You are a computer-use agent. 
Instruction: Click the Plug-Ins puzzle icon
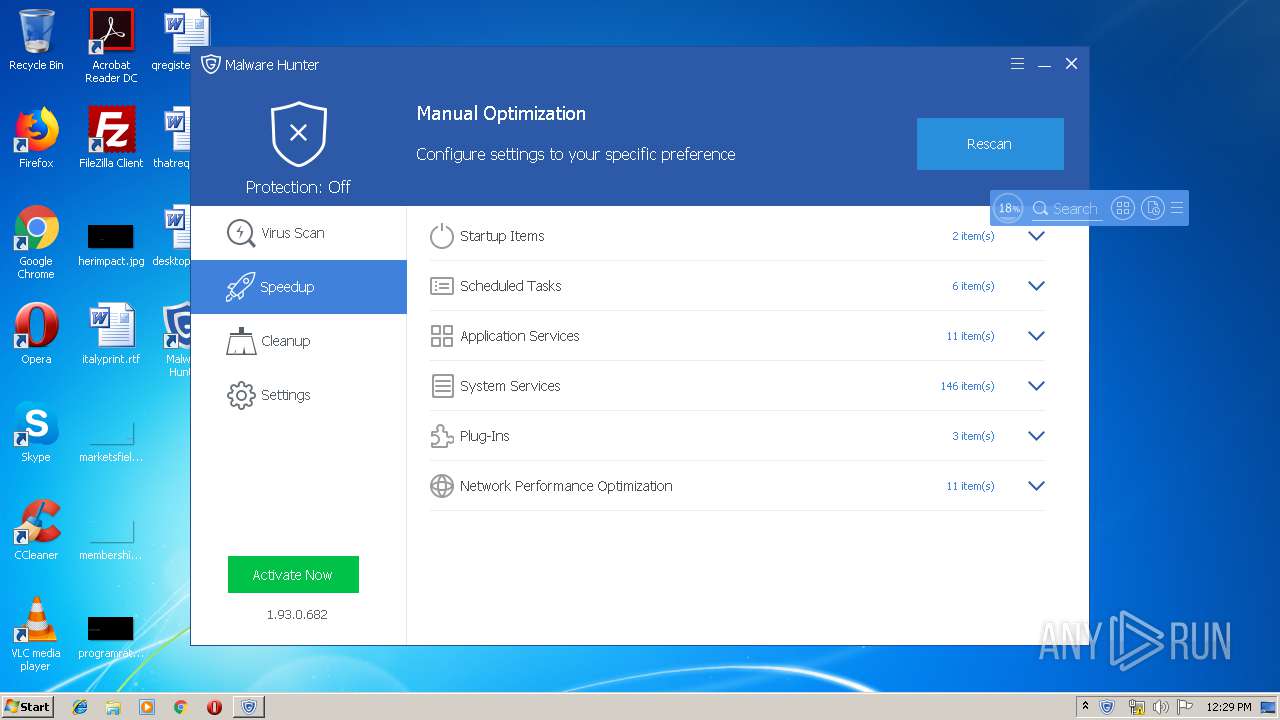(442, 436)
